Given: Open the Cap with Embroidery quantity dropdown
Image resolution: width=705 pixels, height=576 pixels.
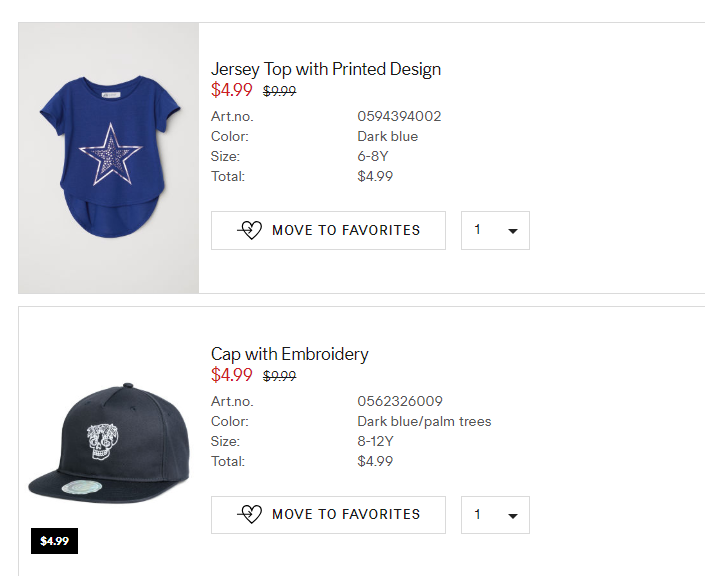Looking at the screenshot, I should [495, 515].
